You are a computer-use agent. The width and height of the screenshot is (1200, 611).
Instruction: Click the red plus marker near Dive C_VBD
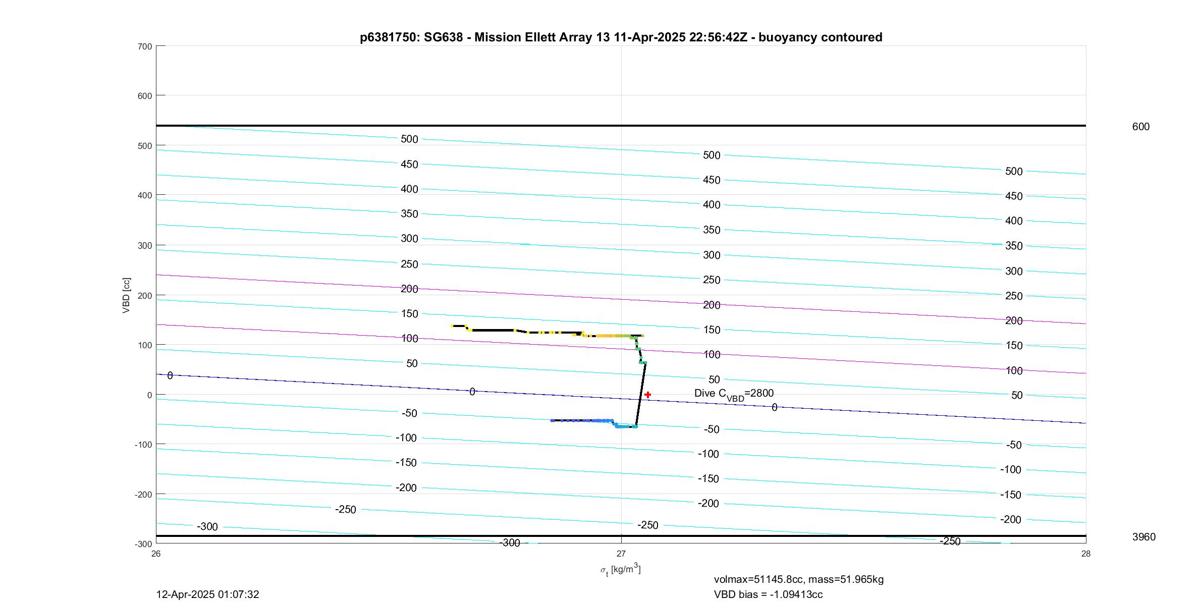pos(648,395)
